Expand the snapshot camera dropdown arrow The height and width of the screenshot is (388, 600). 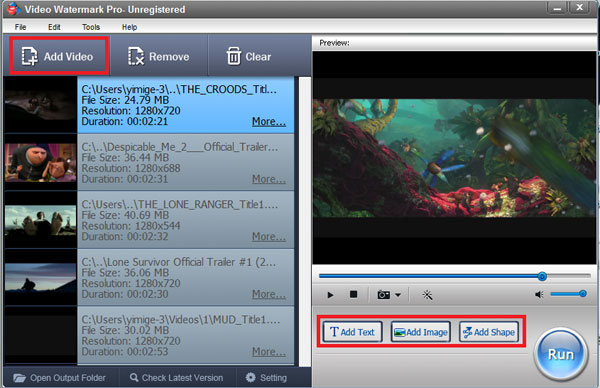398,295
